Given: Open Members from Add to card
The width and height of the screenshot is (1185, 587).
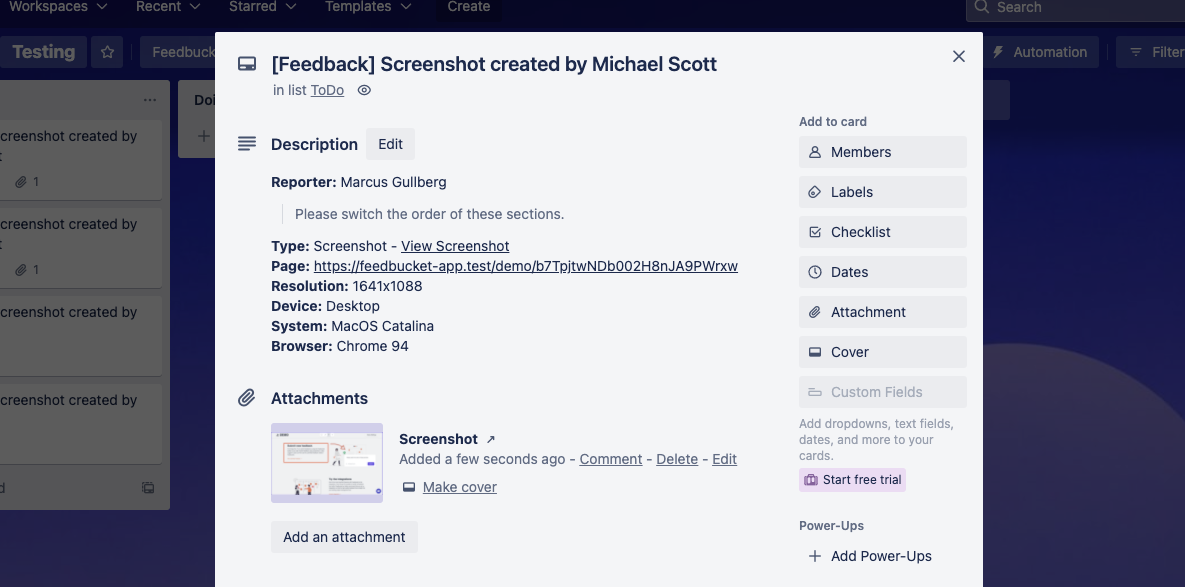Looking at the screenshot, I should point(883,152).
